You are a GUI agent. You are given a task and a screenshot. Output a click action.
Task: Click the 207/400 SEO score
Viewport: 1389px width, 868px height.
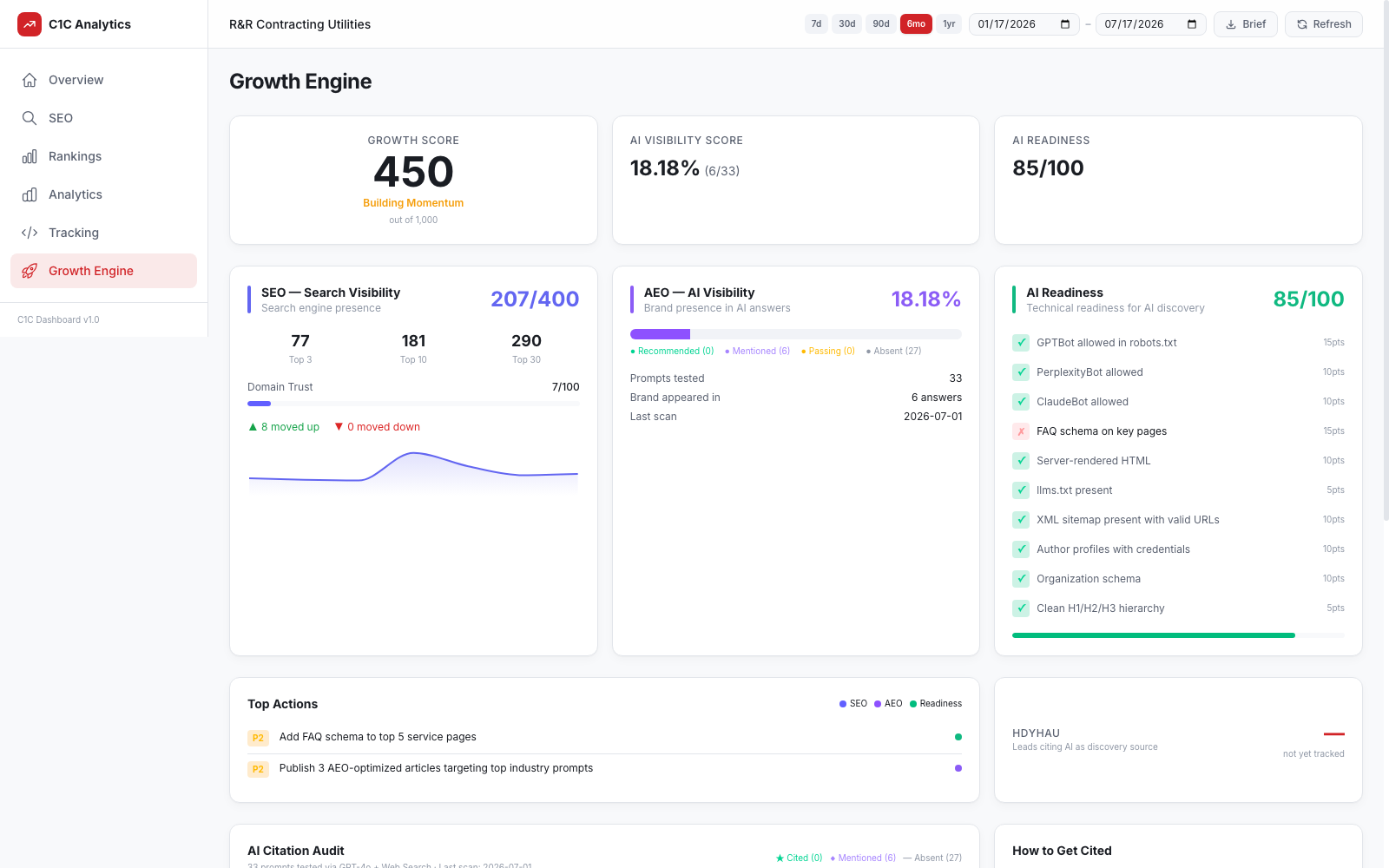click(x=535, y=299)
